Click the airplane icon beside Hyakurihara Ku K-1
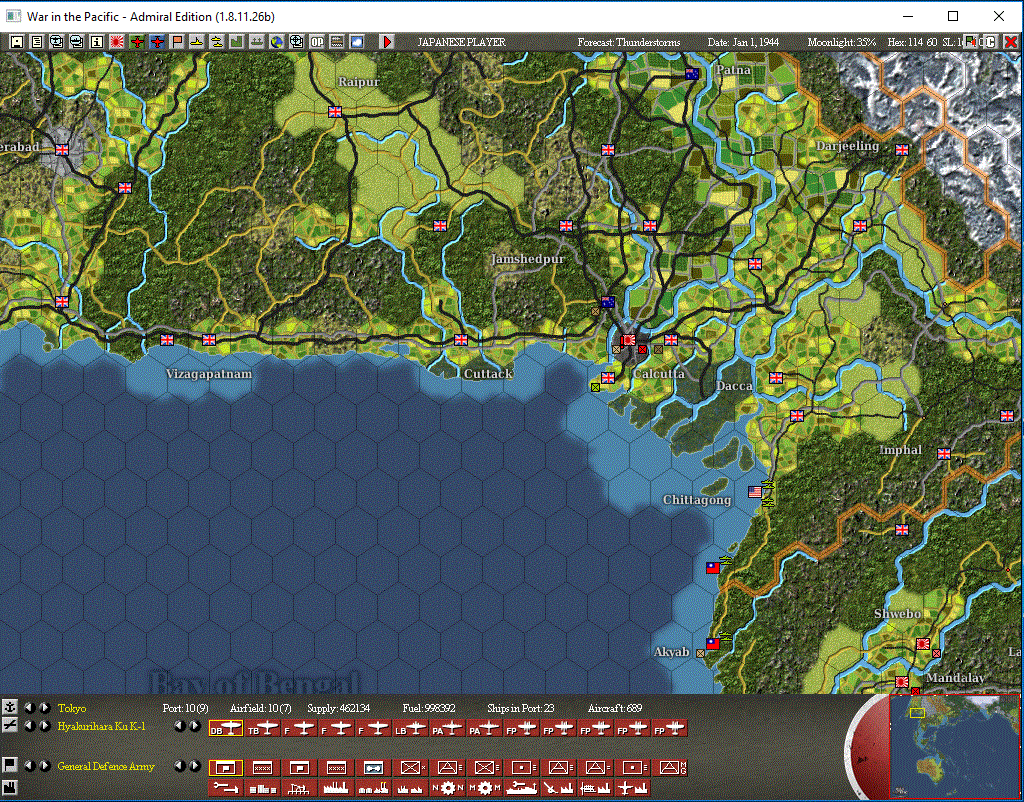 coord(10,726)
